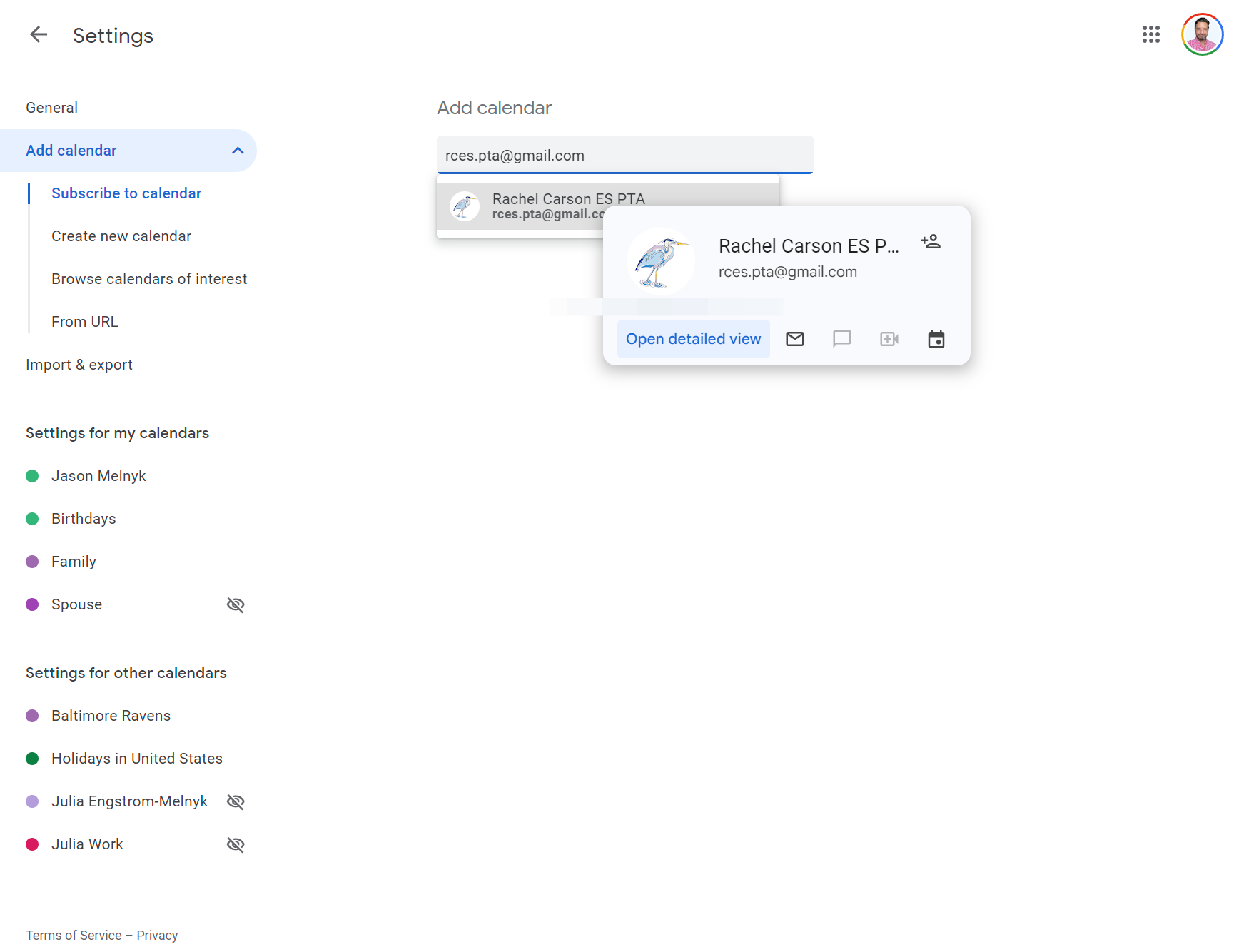1239x952 pixels.
Task: Start a chat message from contact card
Action: 842,339
